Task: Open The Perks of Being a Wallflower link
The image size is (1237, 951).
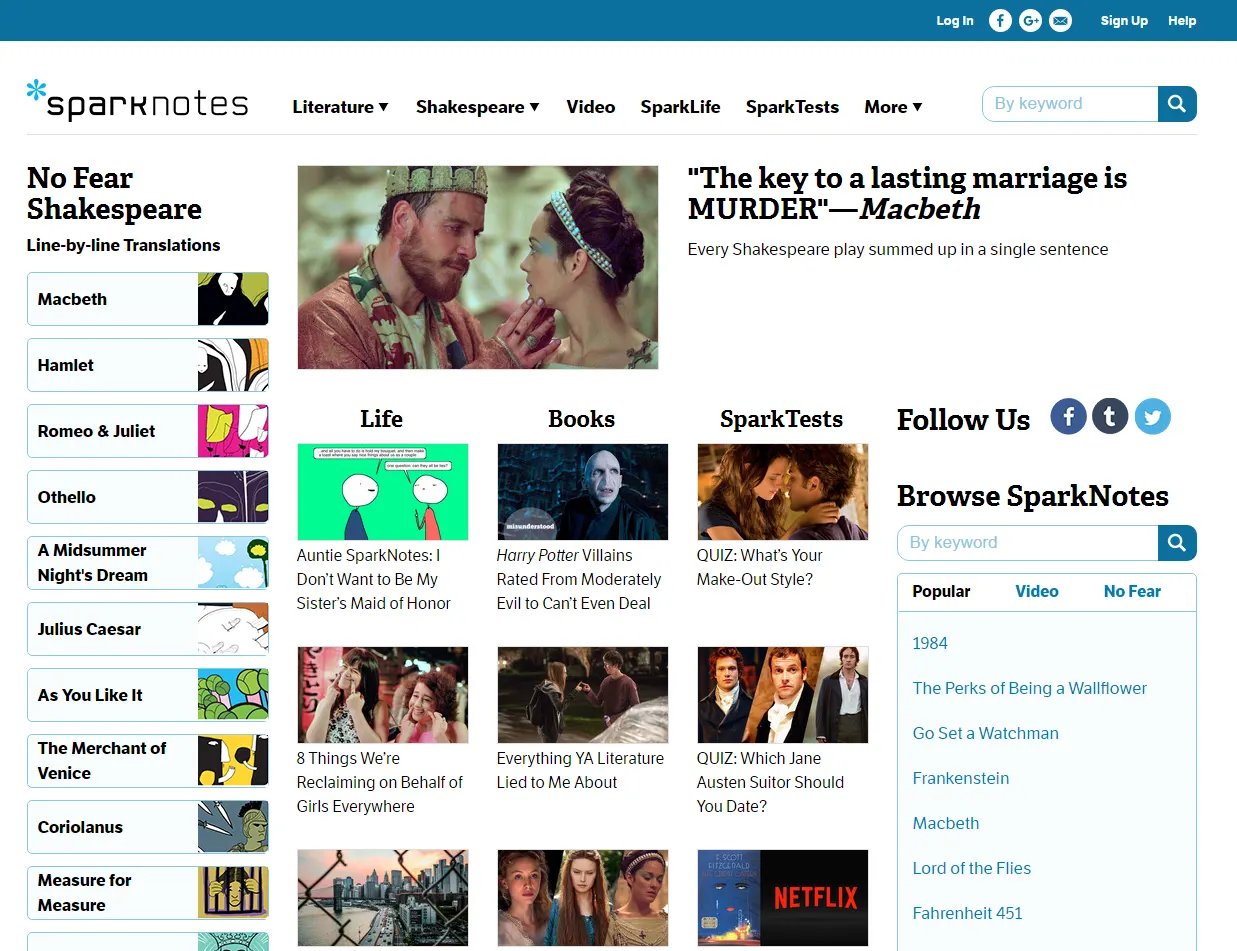Action: (1029, 688)
